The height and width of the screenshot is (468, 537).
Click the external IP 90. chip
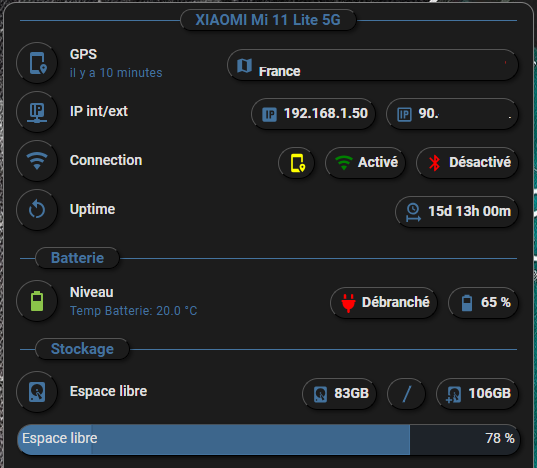coord(452,114)
